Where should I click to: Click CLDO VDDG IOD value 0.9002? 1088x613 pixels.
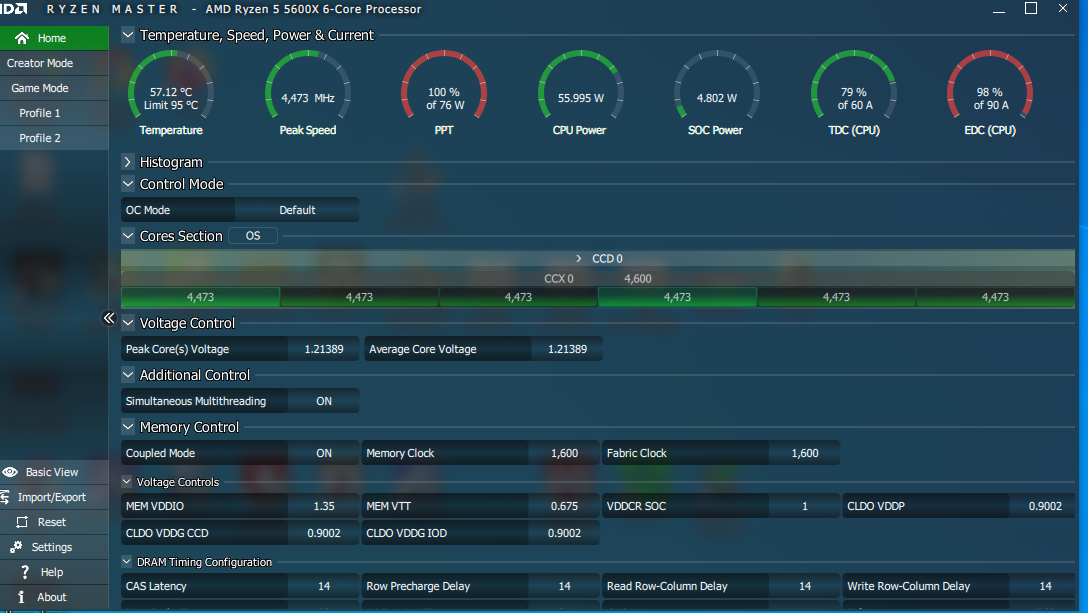pyautogui.click(x=564, y=533)
